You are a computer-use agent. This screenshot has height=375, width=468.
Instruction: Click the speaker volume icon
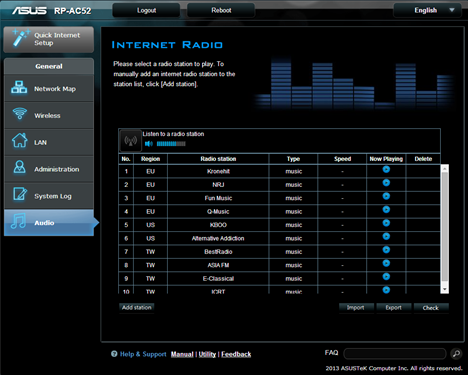149,144
